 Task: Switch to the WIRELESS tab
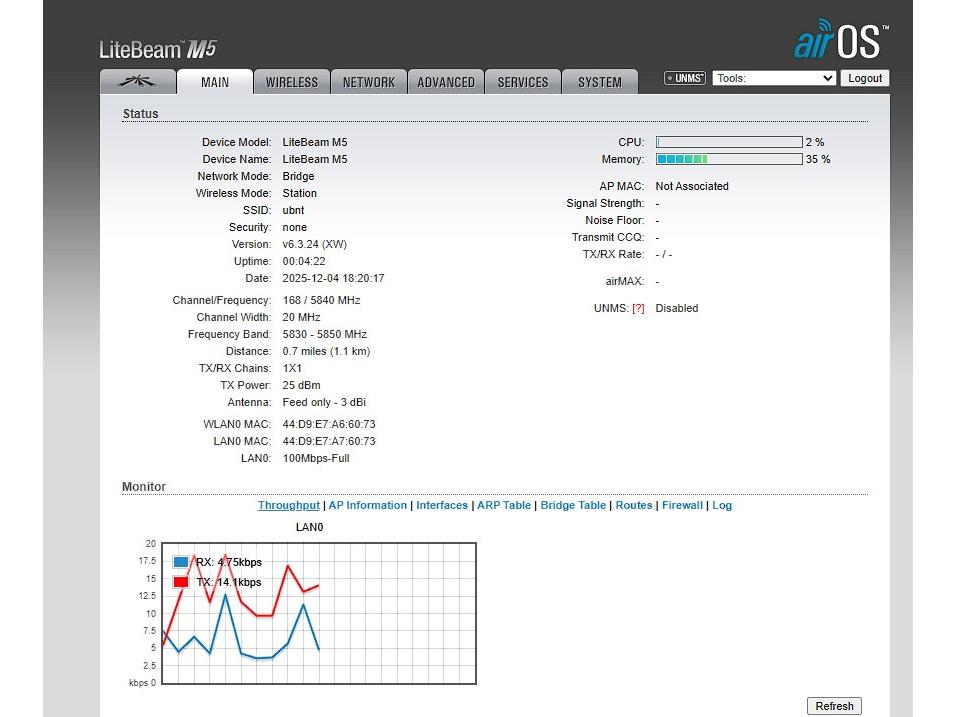pyautogui.click(x=291, y=82)
